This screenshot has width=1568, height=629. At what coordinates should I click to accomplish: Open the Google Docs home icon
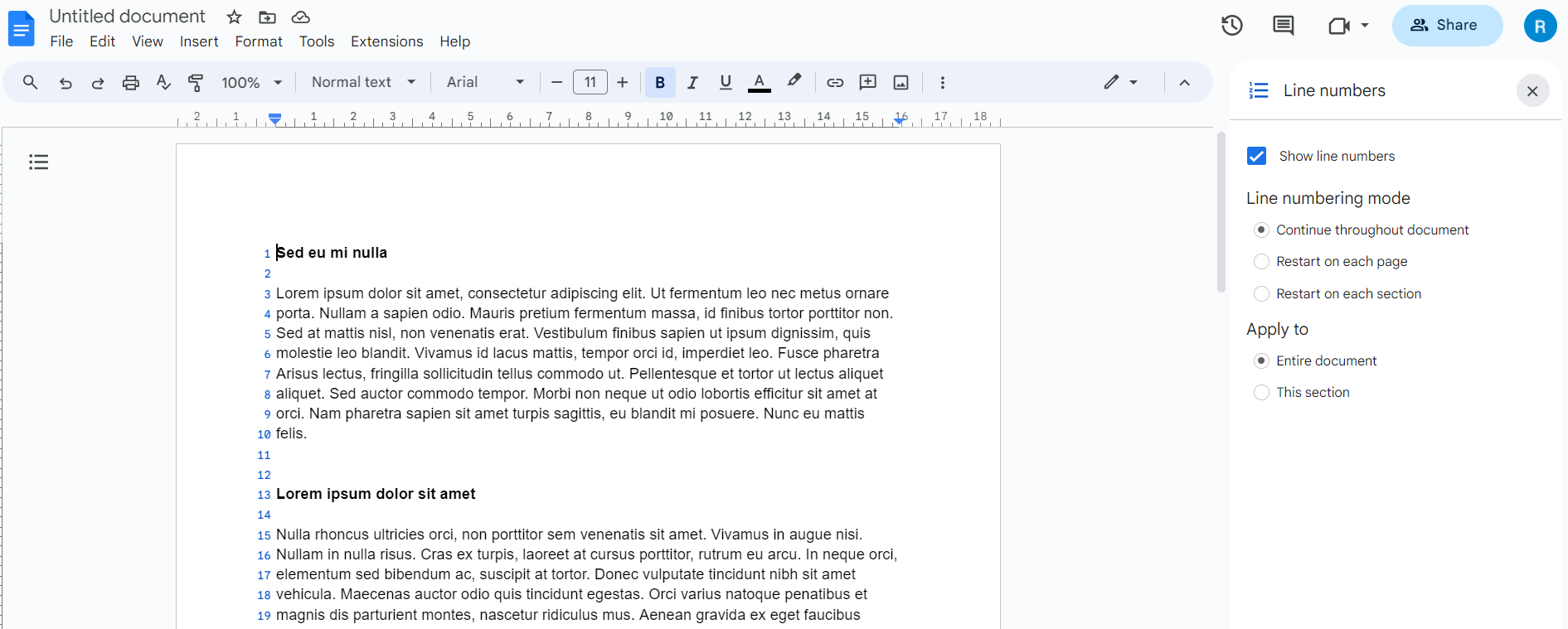point(22,29)
